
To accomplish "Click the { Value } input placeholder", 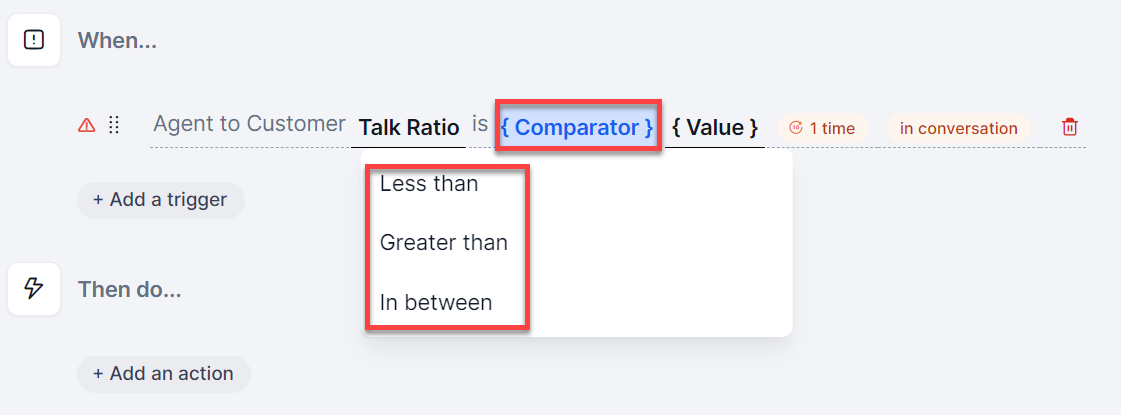I will click(x=715, y=128).
